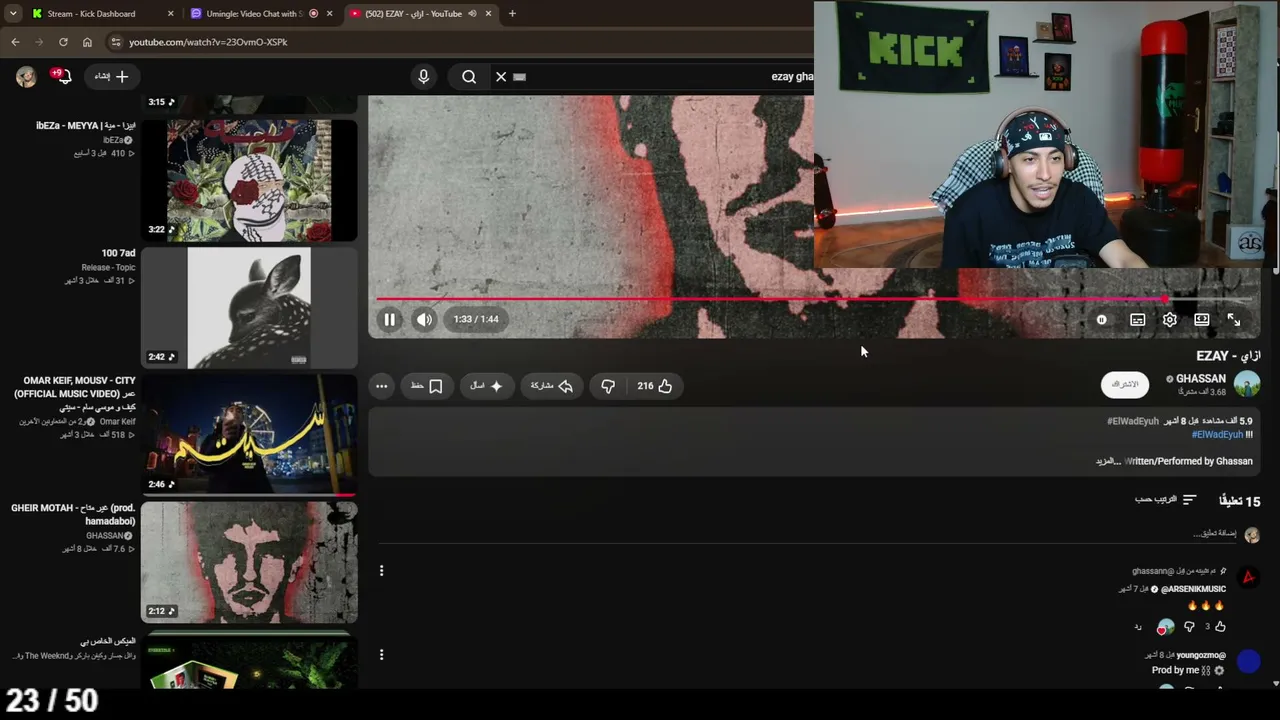
Task: Open the browser tab search dropdown
Action: click(12, 14)
